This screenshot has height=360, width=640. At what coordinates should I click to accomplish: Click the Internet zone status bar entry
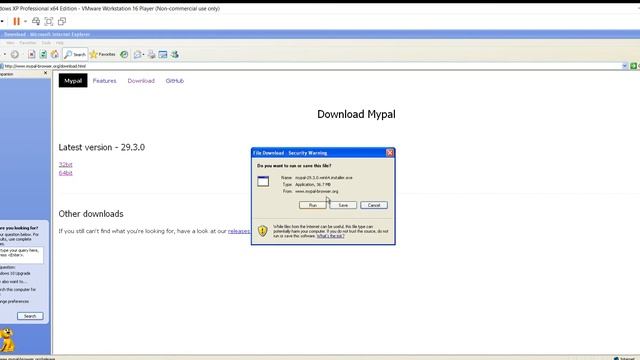[626, 358]
